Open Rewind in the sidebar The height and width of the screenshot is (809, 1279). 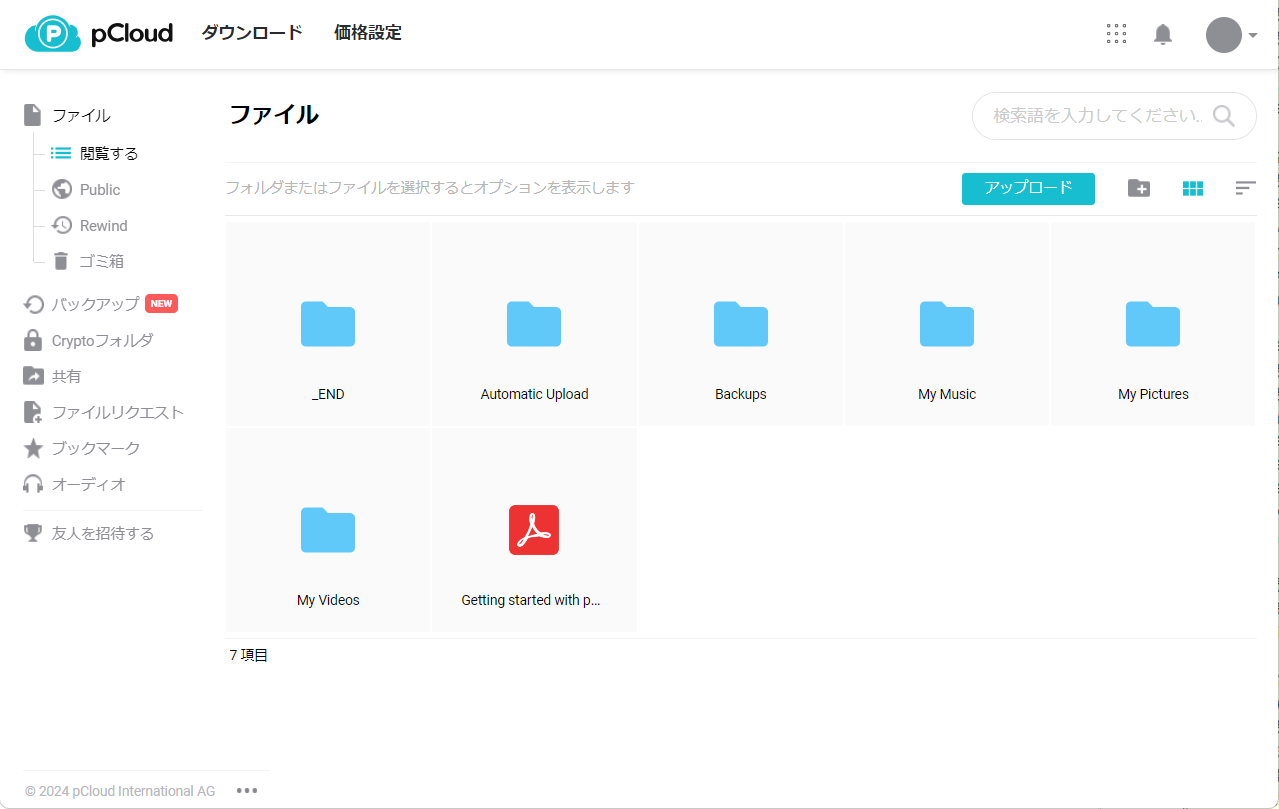(x=103, y=225)
